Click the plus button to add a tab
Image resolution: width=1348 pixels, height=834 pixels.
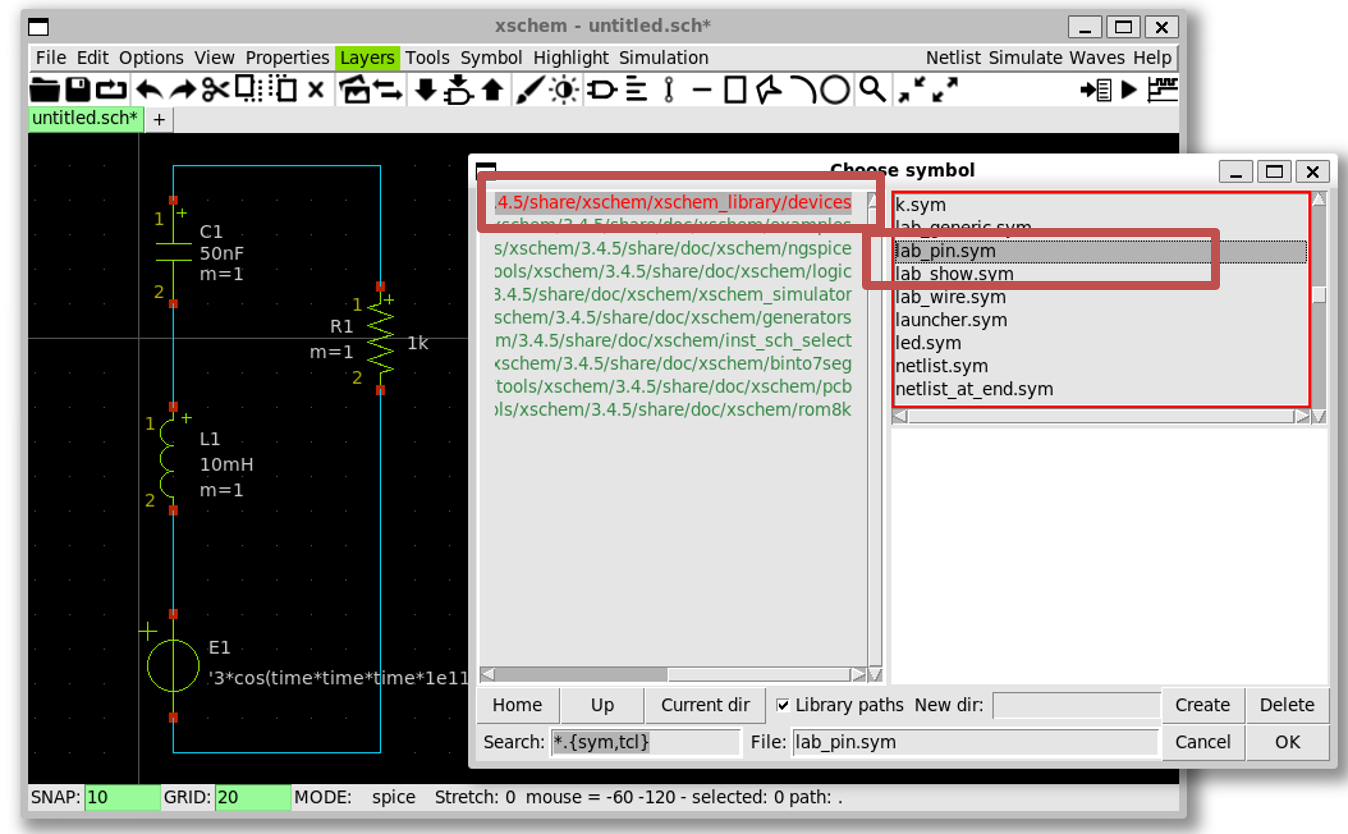[160, 119]
